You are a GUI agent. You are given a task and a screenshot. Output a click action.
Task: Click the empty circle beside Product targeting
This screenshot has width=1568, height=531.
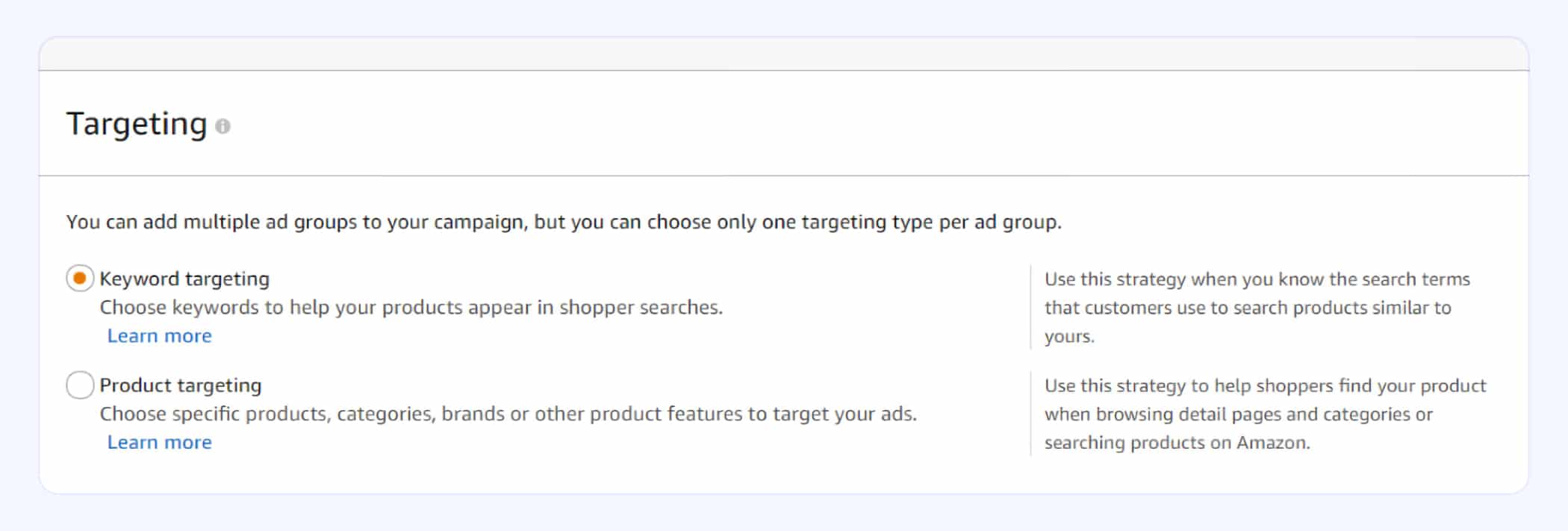click(x=80, y=385)
